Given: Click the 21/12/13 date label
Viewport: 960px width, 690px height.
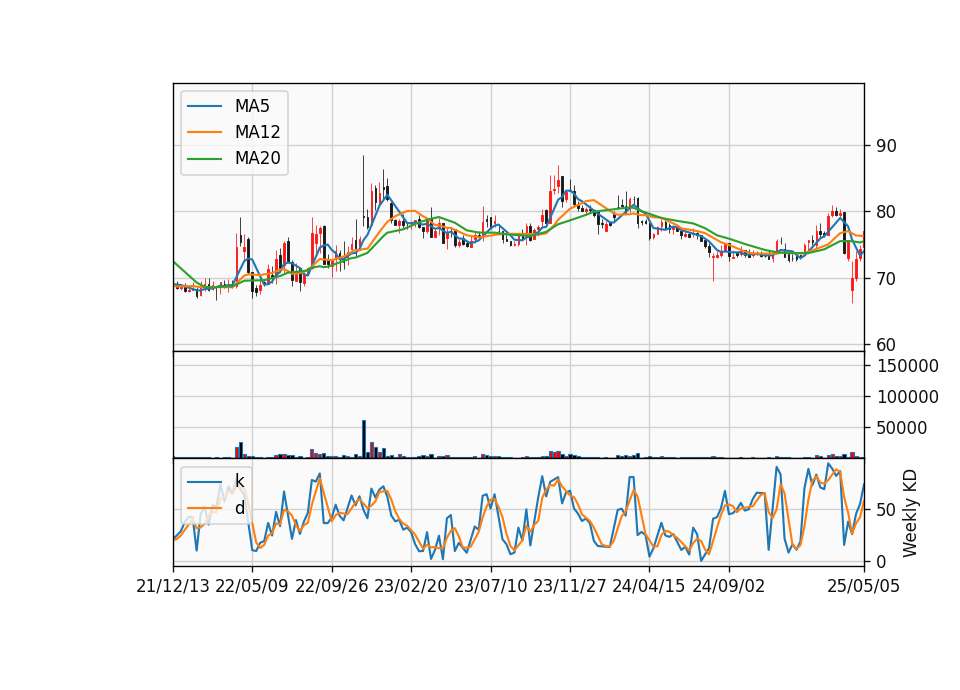Looking at the screenshot, I should [173, 587].
